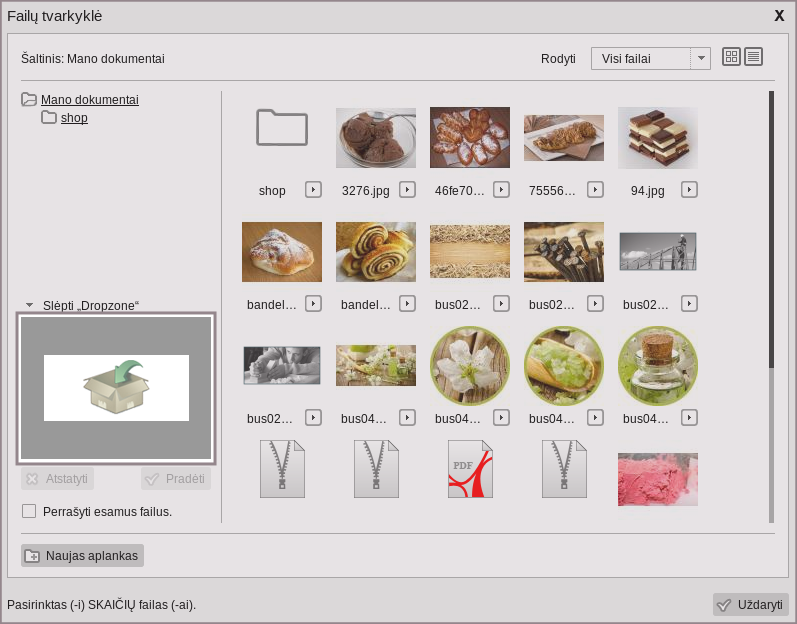Screen dimensions: 797x624
Task: Click the PDF file icon
Action: pyautogui.click(x=470, y=469)
